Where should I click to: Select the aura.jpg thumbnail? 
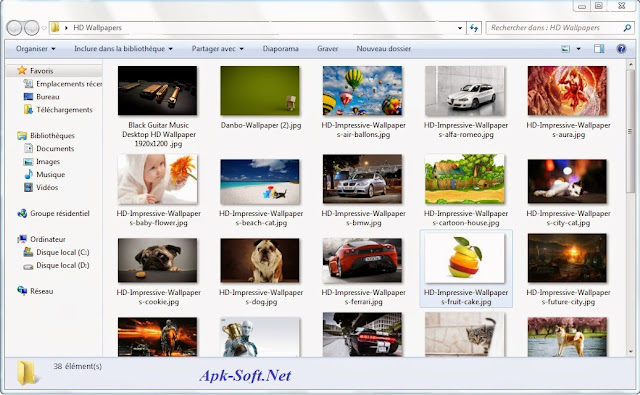pyautogui.click(x=567, y=91)
